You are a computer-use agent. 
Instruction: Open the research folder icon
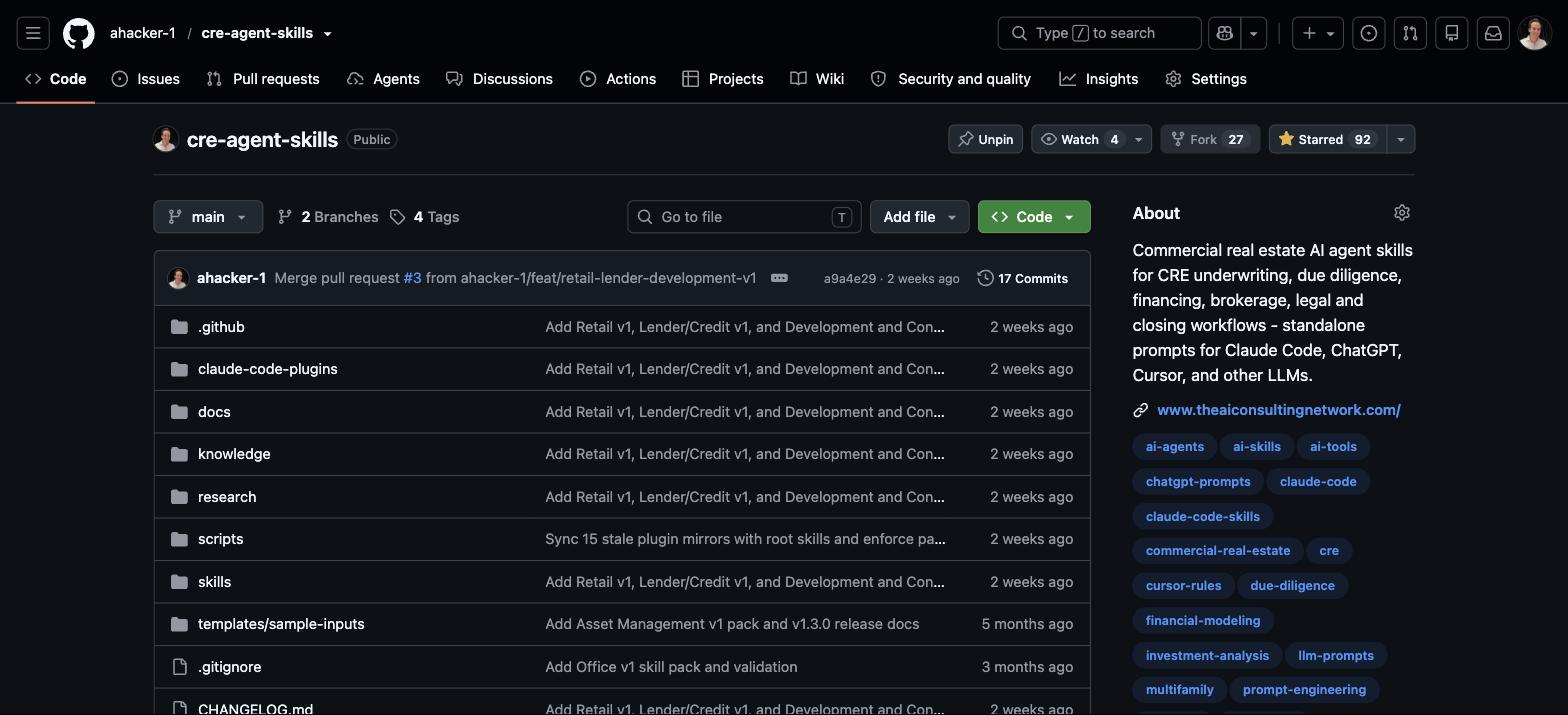point(179,497)
